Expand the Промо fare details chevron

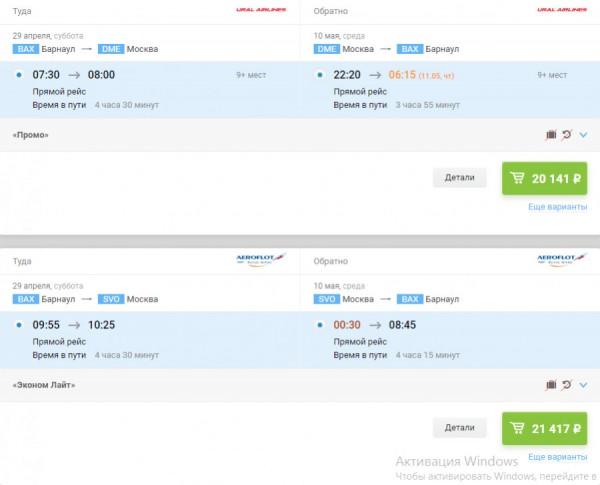(x=583, y=135)
